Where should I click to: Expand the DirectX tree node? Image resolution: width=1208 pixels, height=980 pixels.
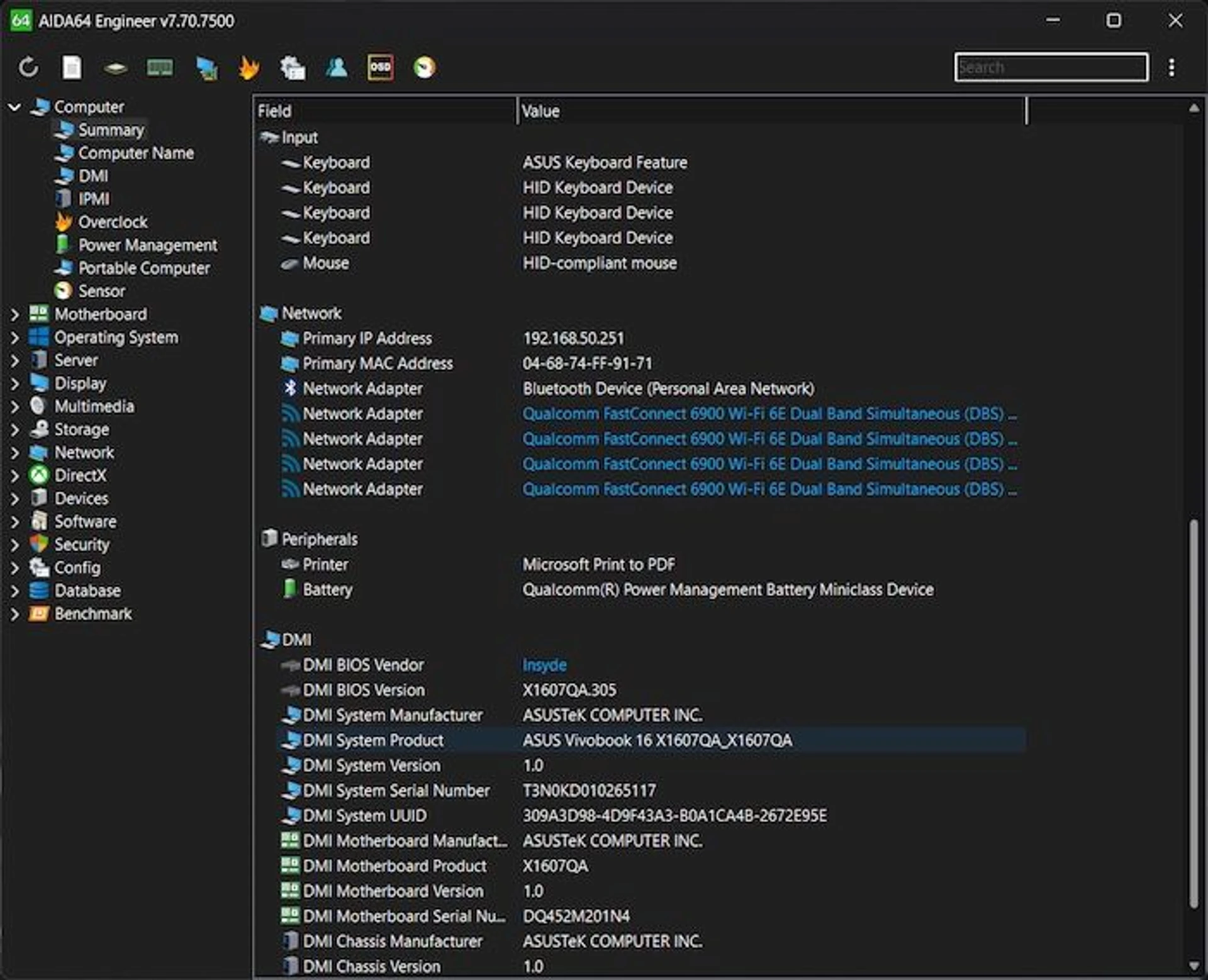coord(15,476)
